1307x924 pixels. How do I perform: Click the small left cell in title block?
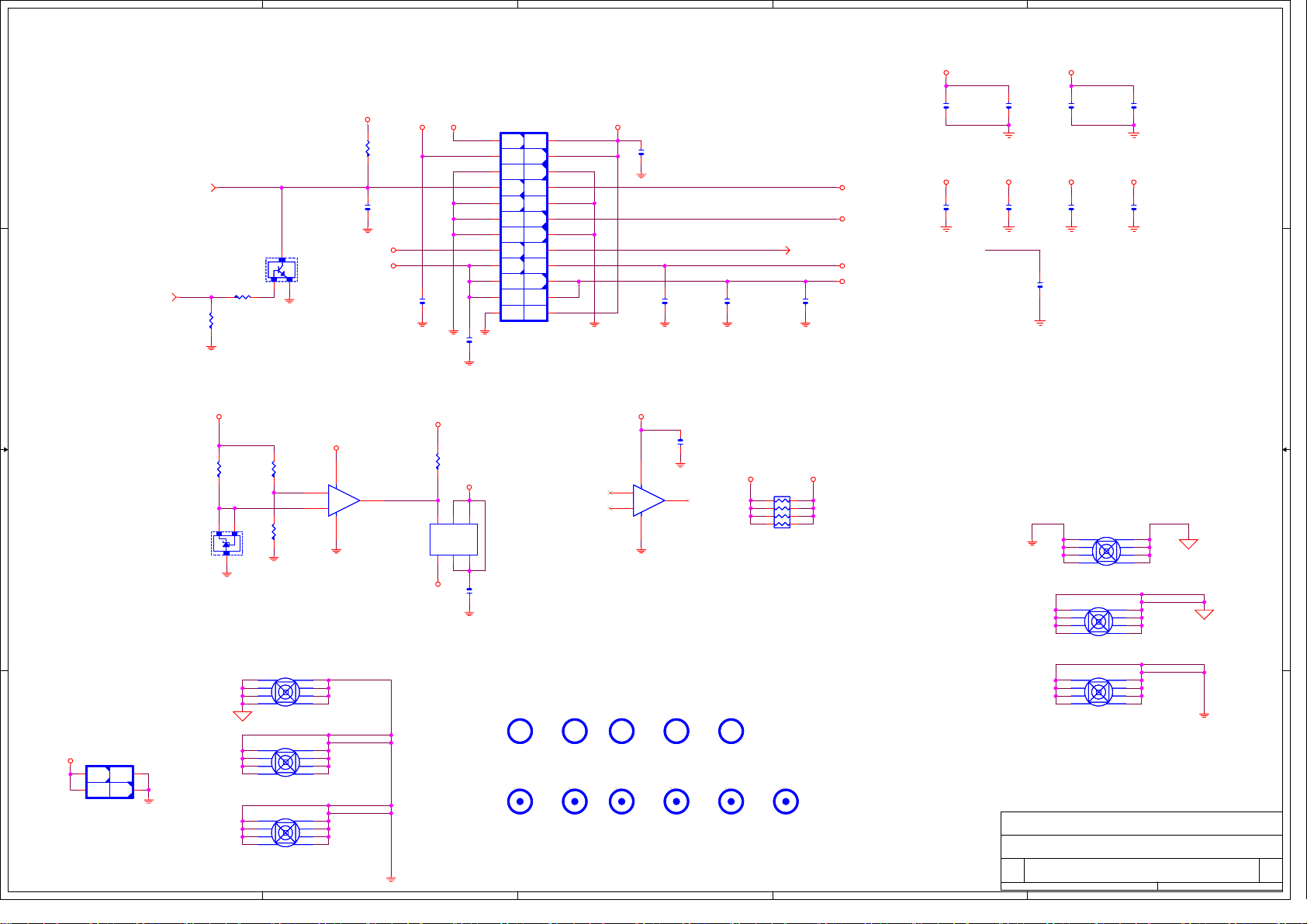click(1012, 870)
